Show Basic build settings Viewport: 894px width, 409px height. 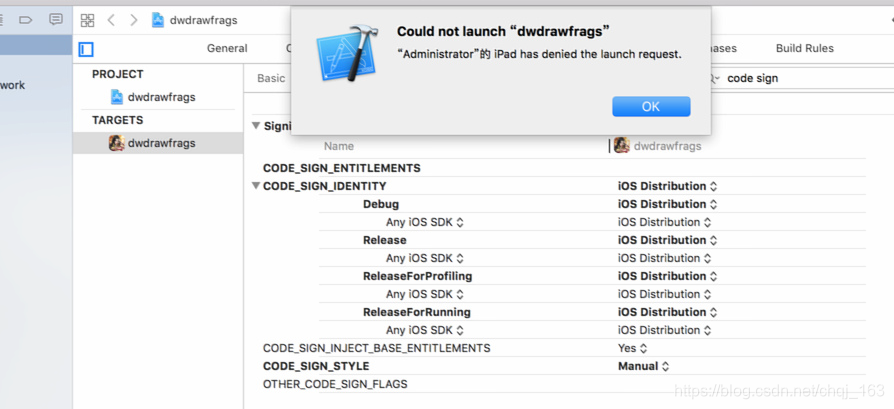tap(271, 78)
